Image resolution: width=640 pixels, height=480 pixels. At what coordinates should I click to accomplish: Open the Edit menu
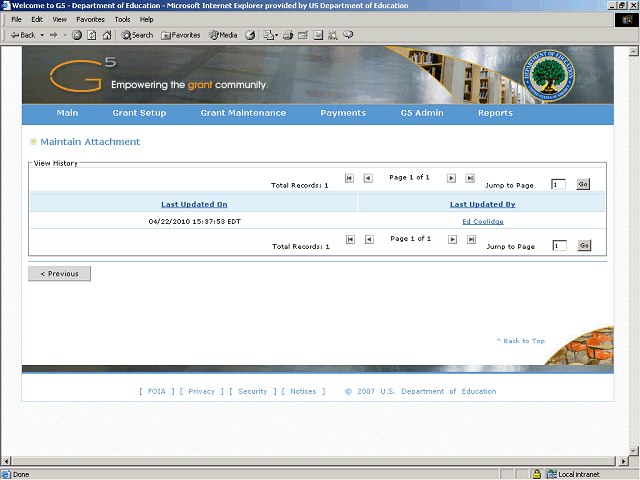37,19
